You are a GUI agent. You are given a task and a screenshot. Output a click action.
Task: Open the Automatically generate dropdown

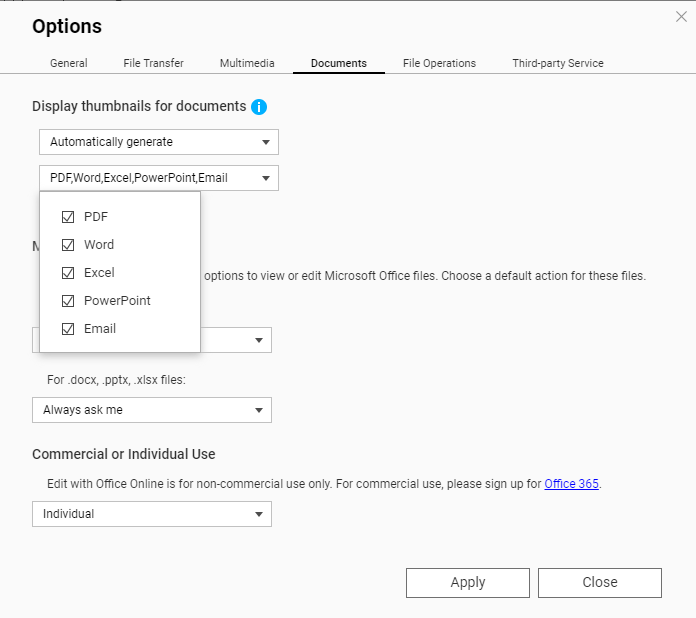click(x=158, y=142)
